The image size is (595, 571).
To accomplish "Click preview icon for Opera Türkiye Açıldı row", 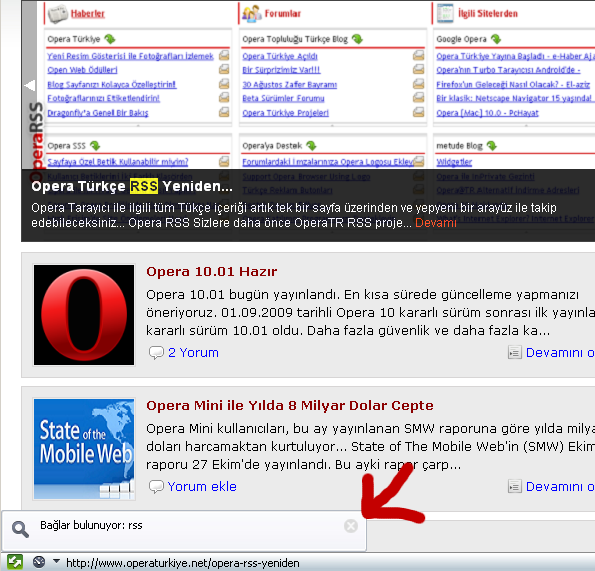I will tap(419, 55).
